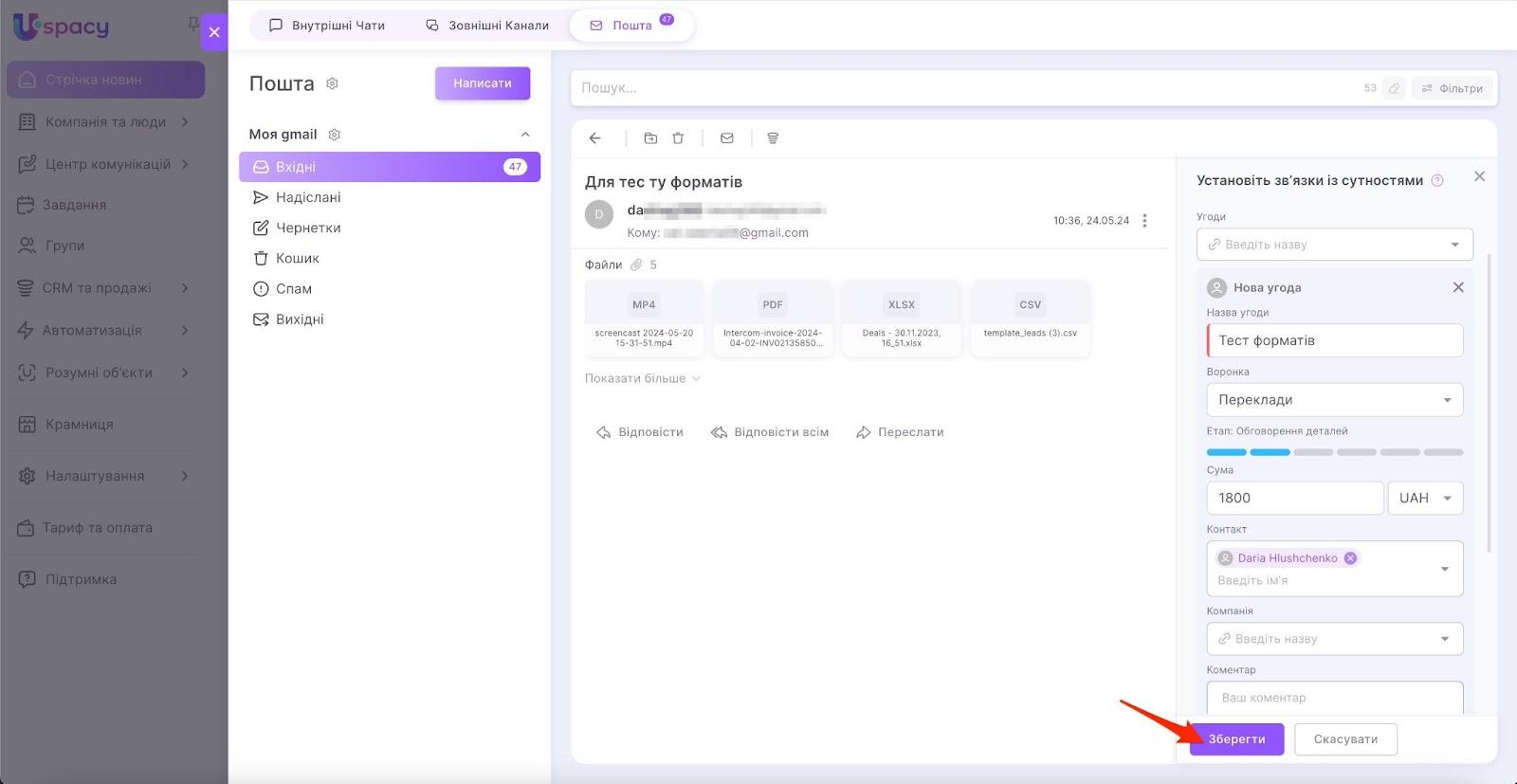Click the help icon beside Установіть зв'язки із сутностями
Viewport: 1517px width, 784px height.
pyautogui.click(x=1437, y=181)
